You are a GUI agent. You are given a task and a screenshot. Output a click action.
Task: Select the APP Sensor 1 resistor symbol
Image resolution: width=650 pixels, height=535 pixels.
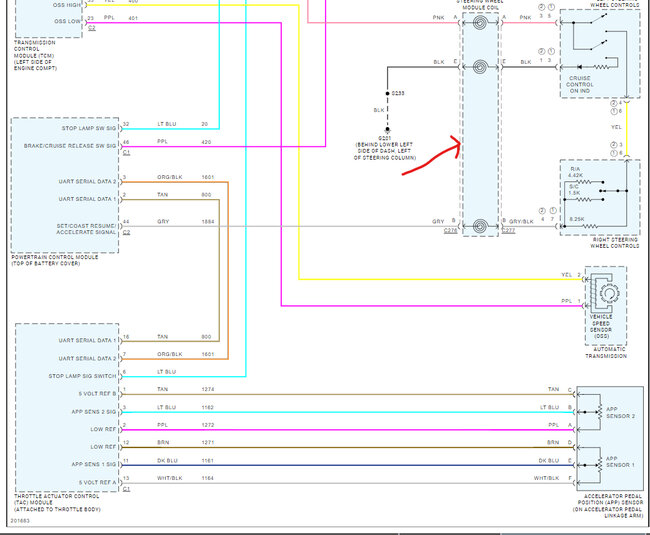point(599,465)
